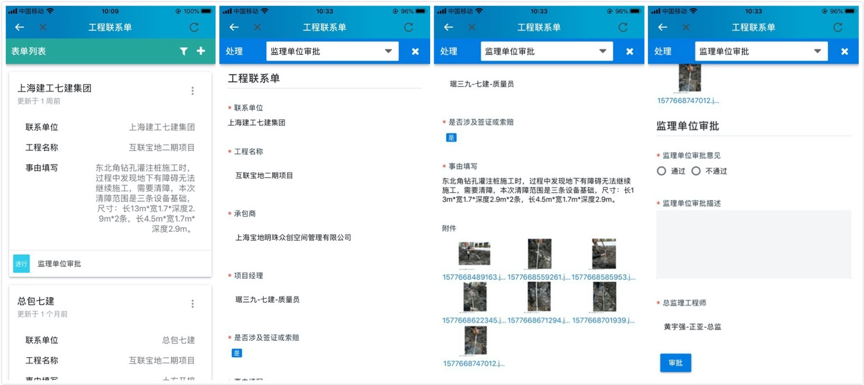Viewport: 864px width, 385px height.
Task: Refresh the screen containing the 审批 button
Action: tap(838, 28)
